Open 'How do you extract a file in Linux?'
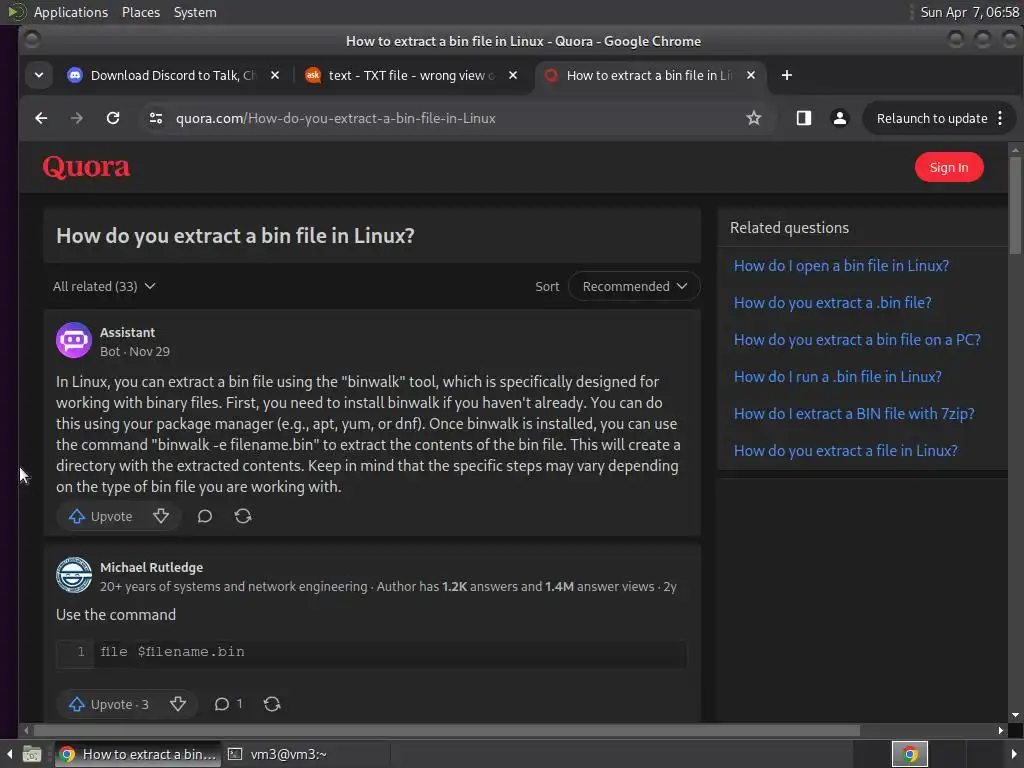This screenshot has height=768, width=1024. click(x=845, y=451)
